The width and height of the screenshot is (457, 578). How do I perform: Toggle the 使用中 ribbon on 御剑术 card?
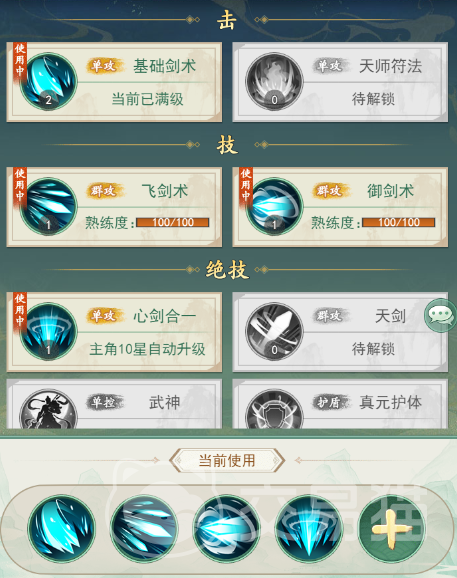tap(246, 186)
